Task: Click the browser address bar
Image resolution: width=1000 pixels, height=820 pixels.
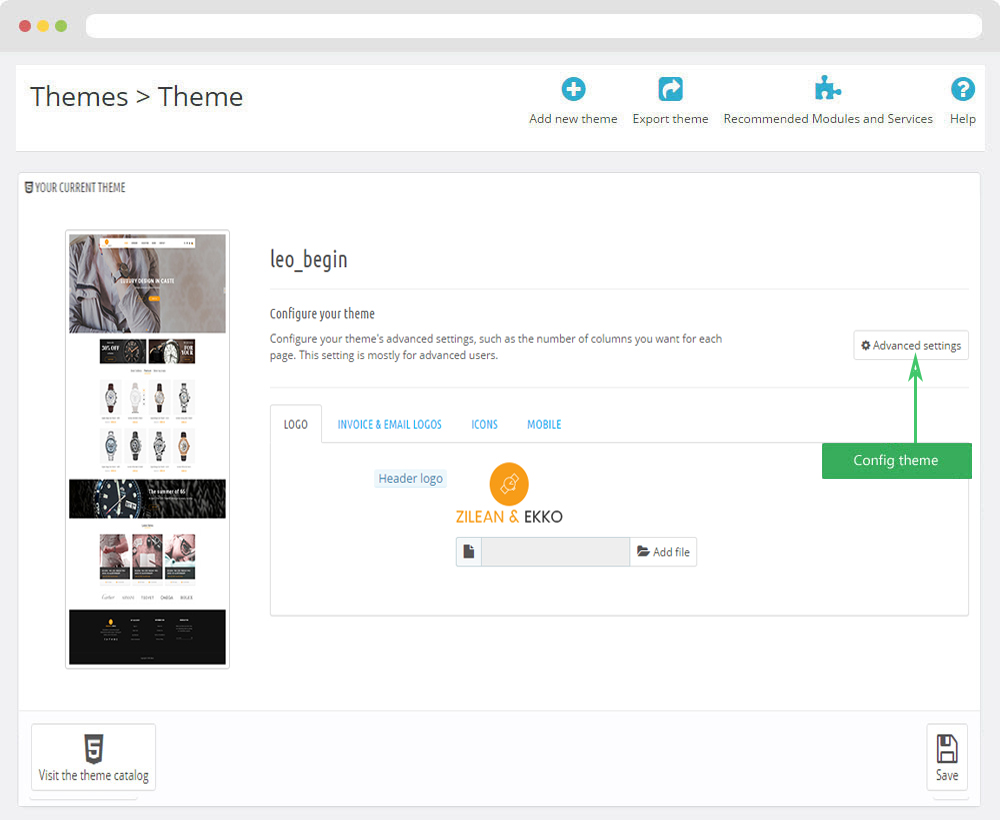Action: 533,26
